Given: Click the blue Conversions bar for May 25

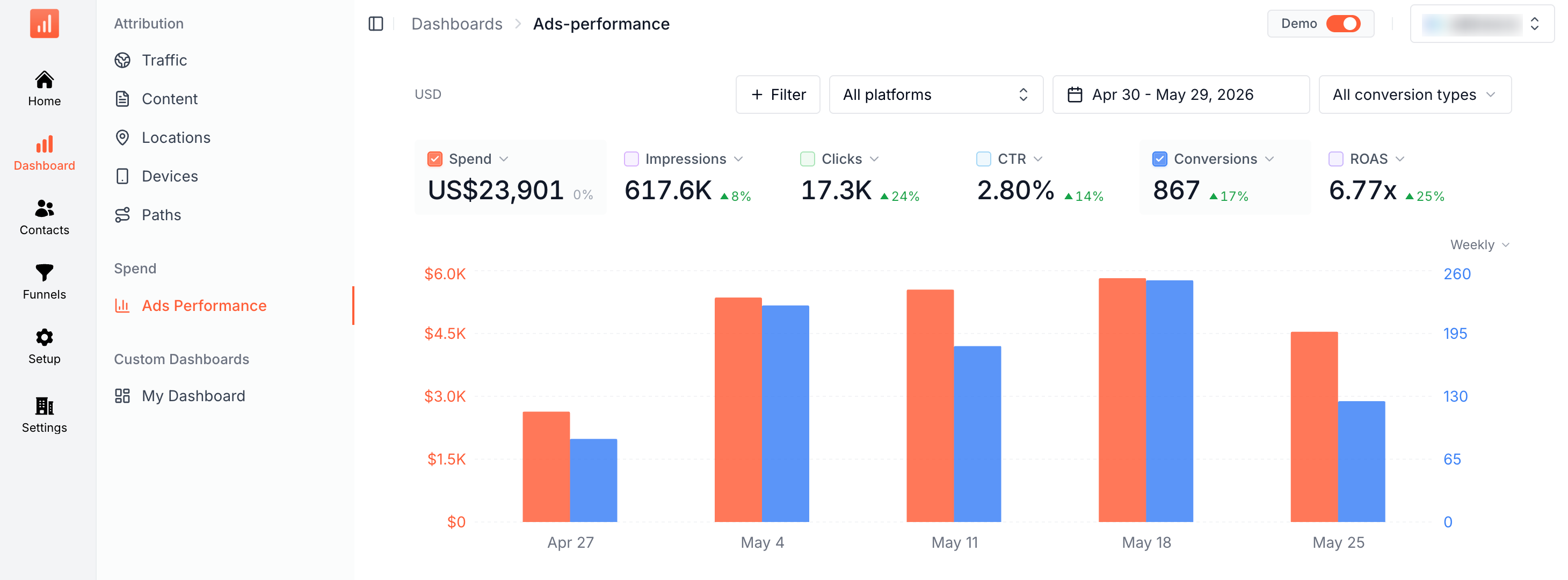Looking at the screenshot, I should click(1361, 461).
